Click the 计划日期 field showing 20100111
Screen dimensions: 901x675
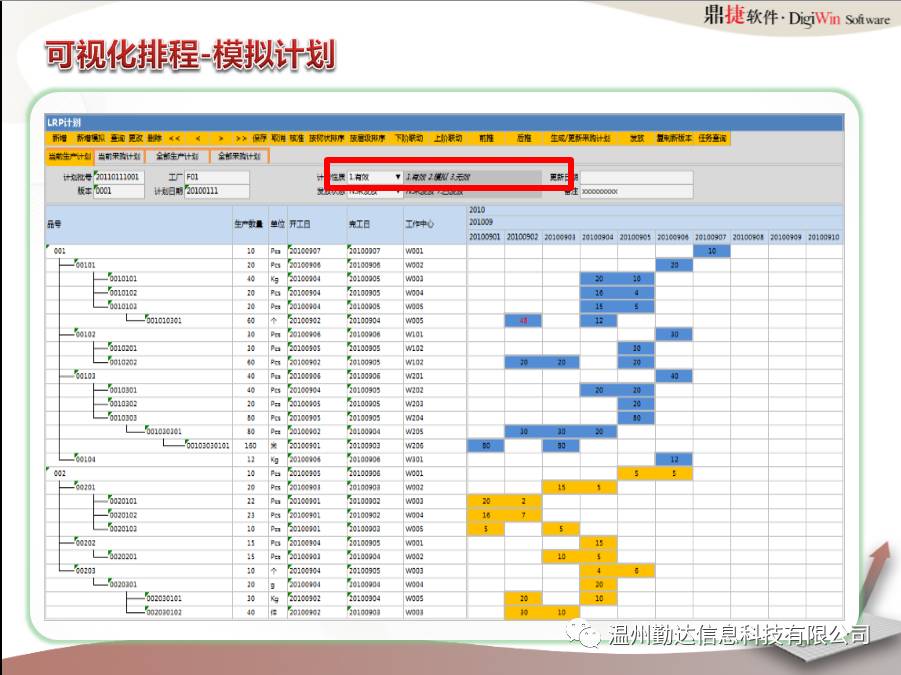coord(216,191)
